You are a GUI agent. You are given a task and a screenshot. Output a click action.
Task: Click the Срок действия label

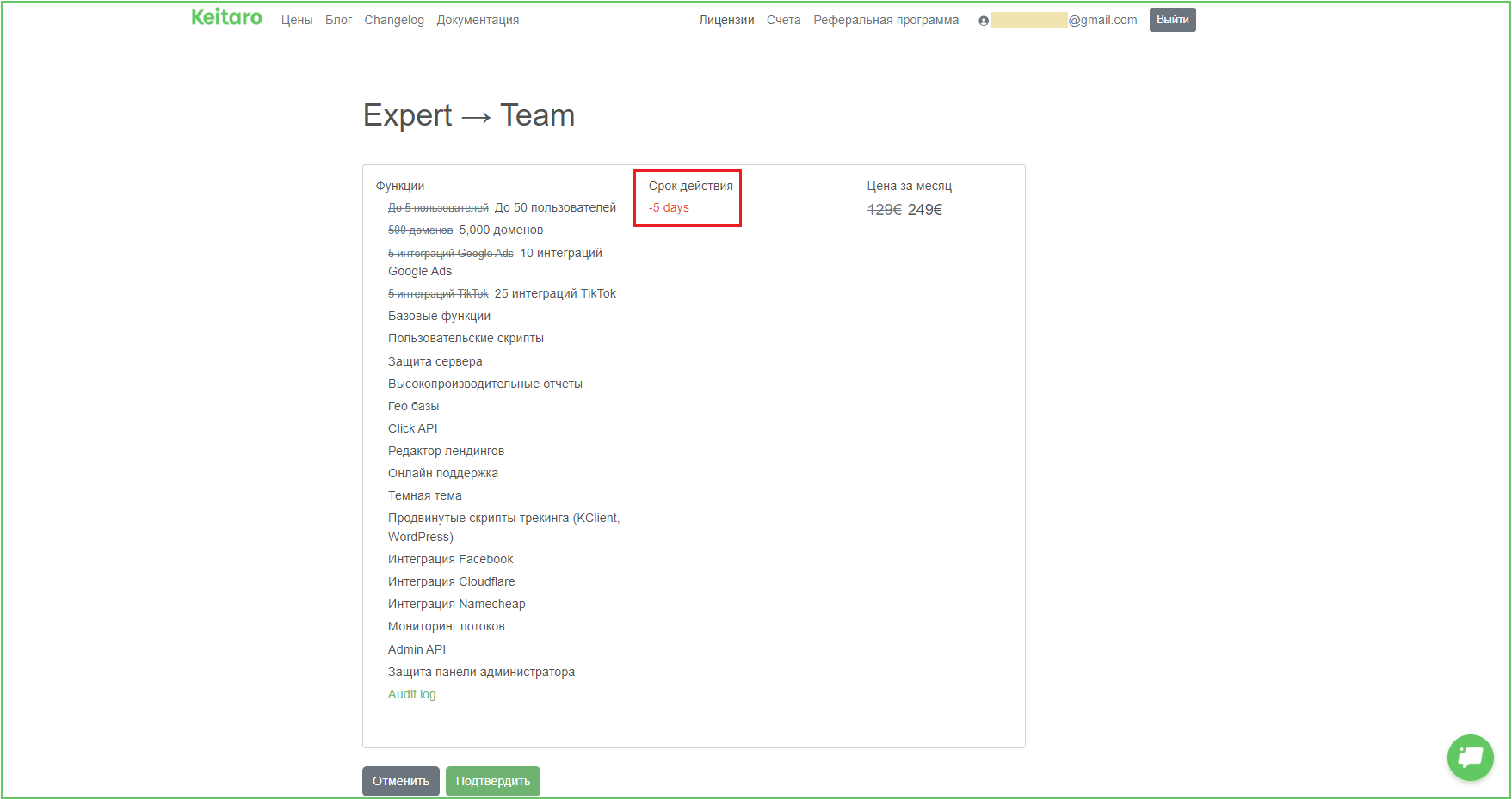[691, 186]
